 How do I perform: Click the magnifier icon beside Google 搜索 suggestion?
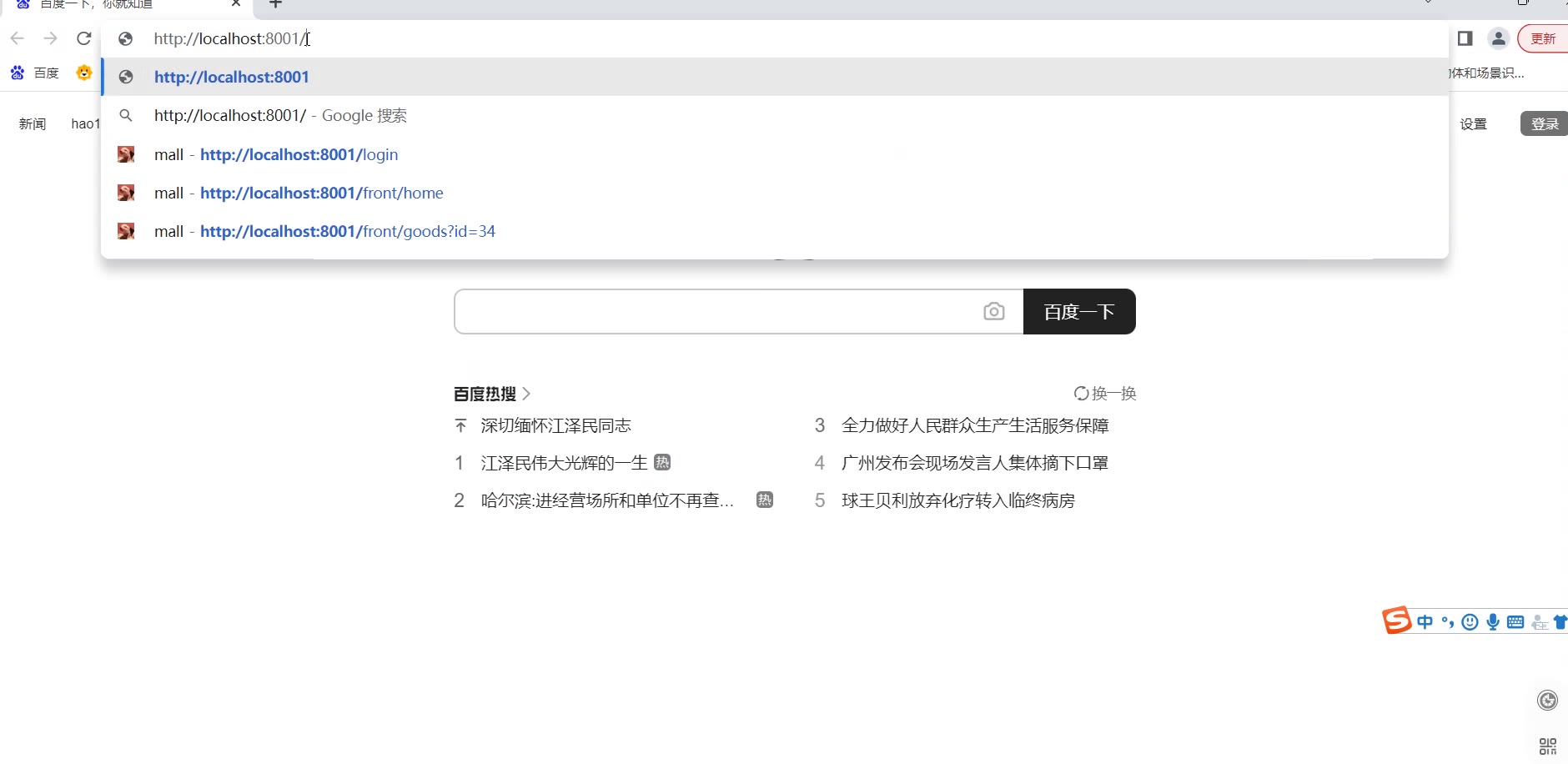pyautogui.click(x=126, y=115)
